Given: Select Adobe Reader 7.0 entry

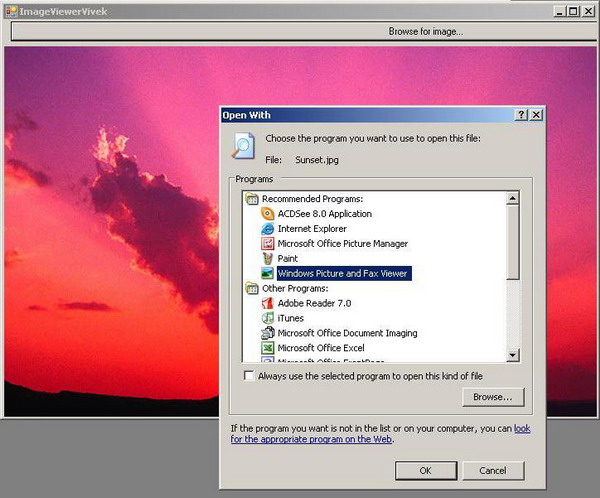Looking at the screenshot, I should [314, 303].
